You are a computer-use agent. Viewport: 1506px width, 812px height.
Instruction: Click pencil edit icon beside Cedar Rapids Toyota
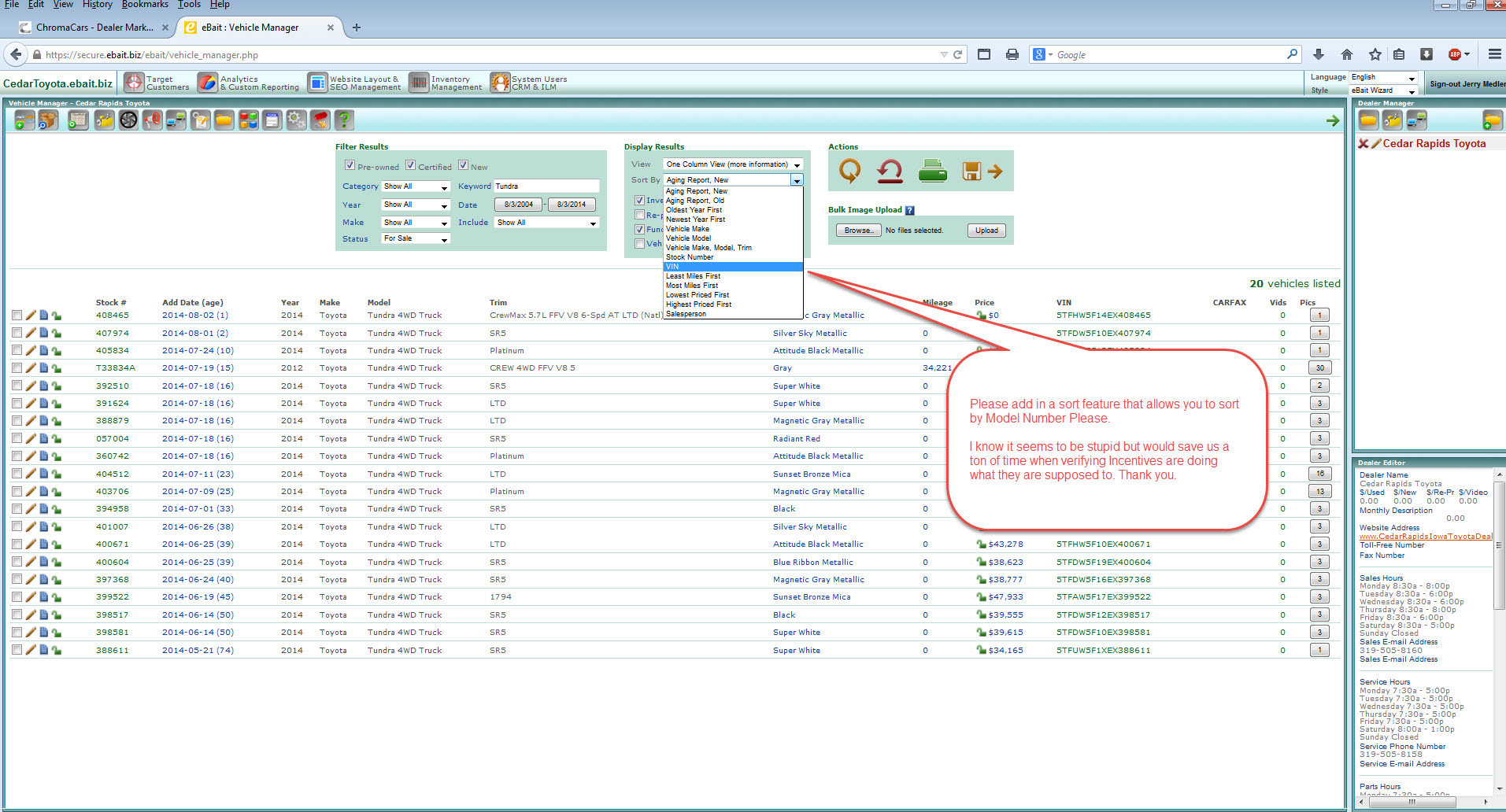1376,143
